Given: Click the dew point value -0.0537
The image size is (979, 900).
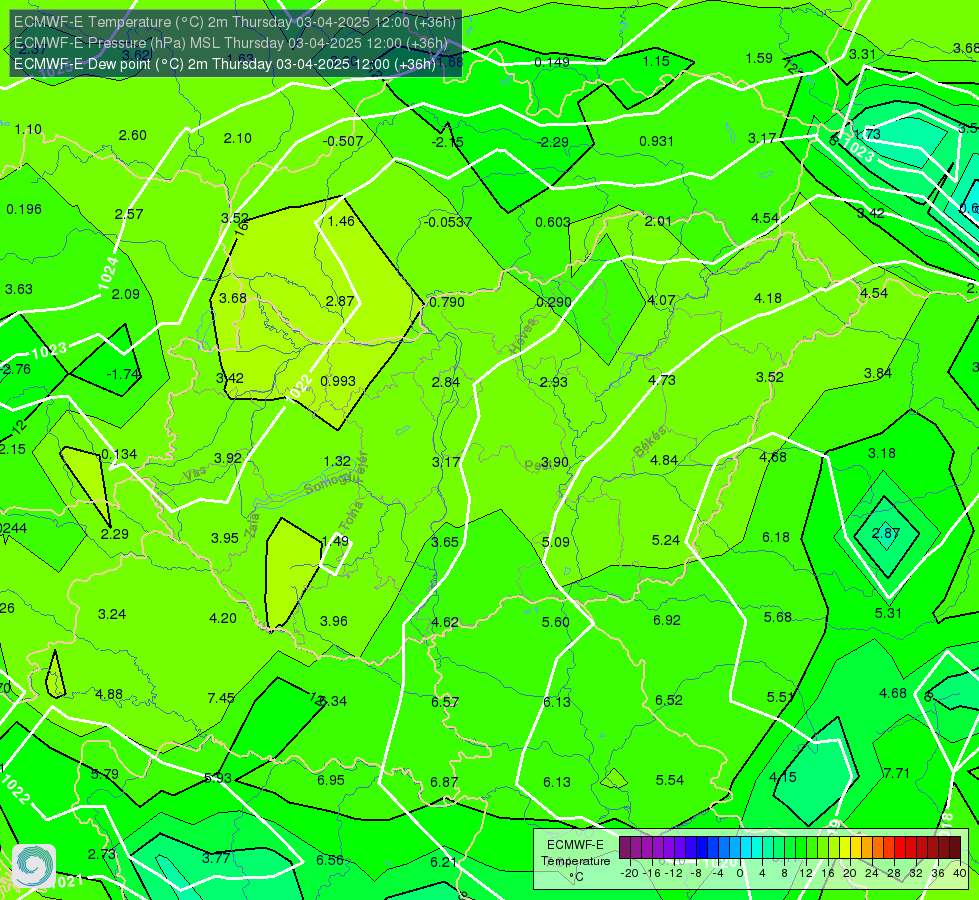Looking at the screenshot, I should [x=448, y=222].
